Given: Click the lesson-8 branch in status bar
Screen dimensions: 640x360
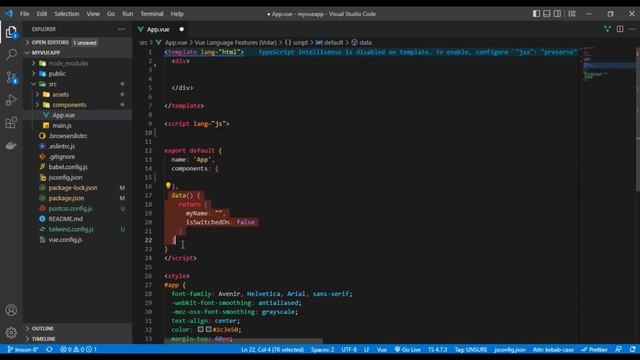Looking at the screenshot, I should [x=23, y=349].
